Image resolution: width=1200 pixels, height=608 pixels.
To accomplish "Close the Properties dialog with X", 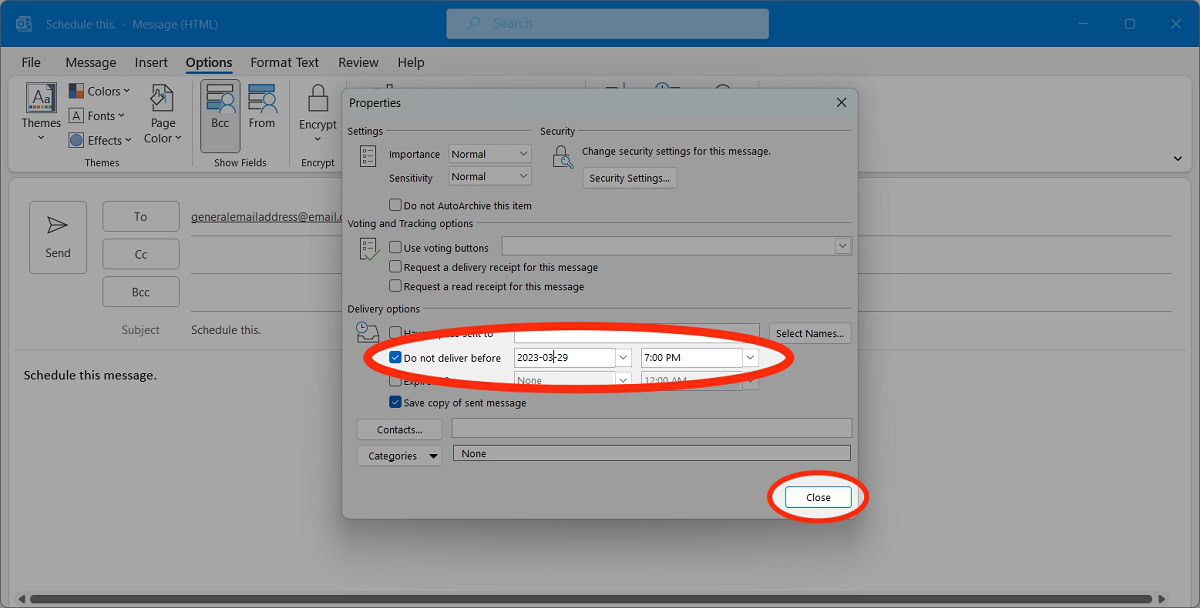I will (841, 102).
